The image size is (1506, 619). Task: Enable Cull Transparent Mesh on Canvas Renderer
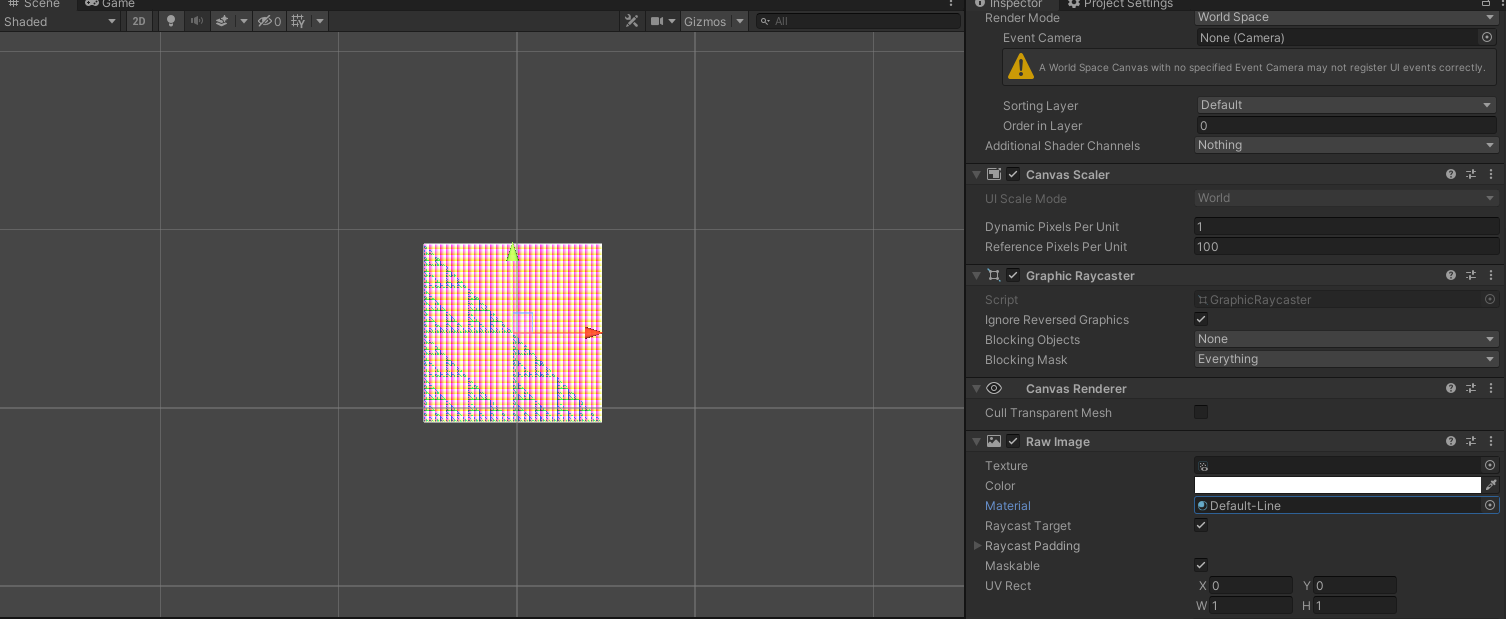pyautogui.click(x=1201, y=412)
